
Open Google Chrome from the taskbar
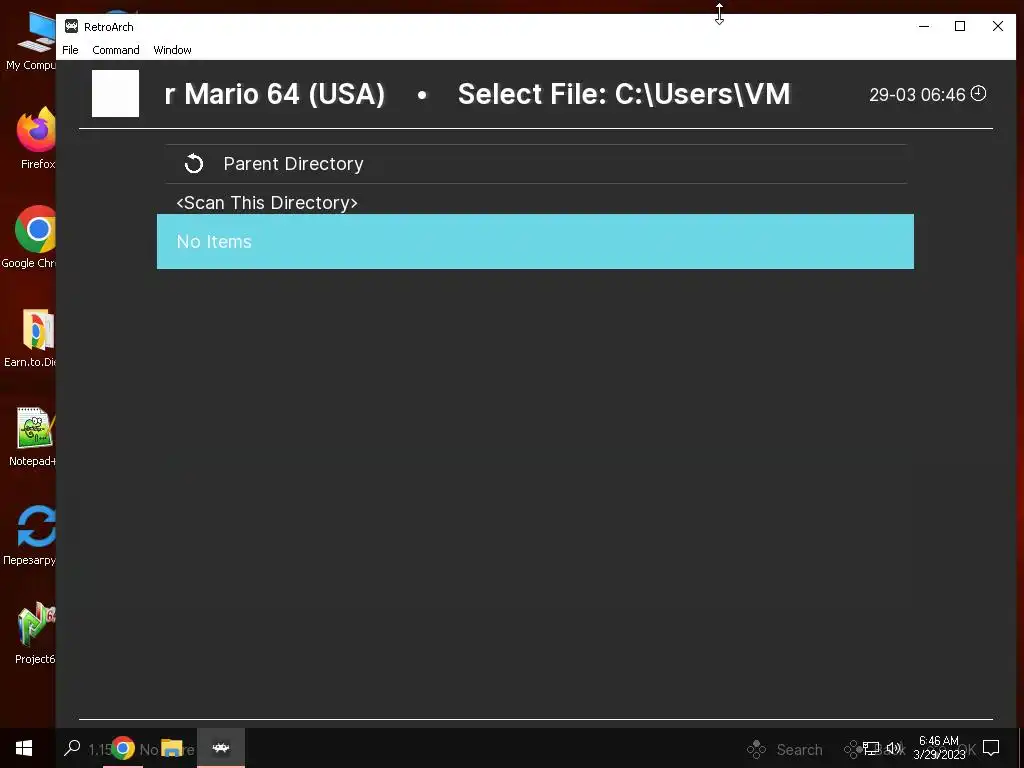click(x=122, y=748)
